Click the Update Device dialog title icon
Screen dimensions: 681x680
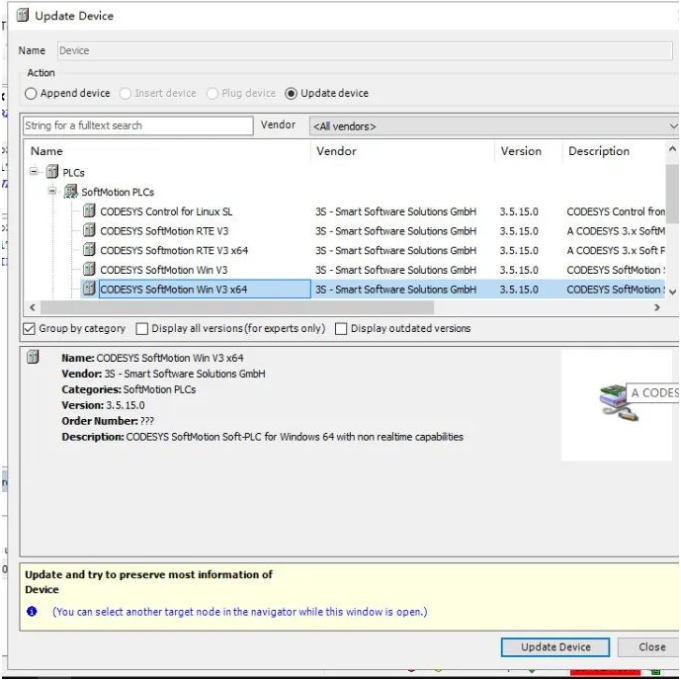coord(23,15)
